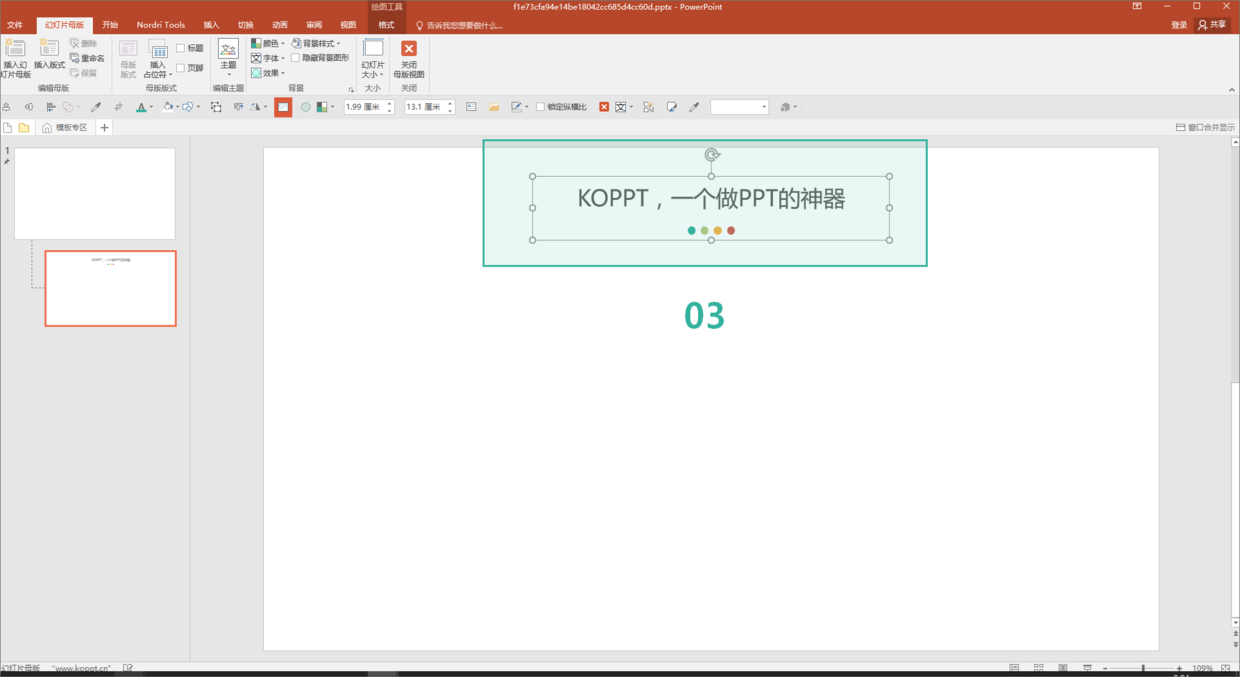Click the font color A icon
This screenshot has height=677, width=1240.
tap(140, 107)
